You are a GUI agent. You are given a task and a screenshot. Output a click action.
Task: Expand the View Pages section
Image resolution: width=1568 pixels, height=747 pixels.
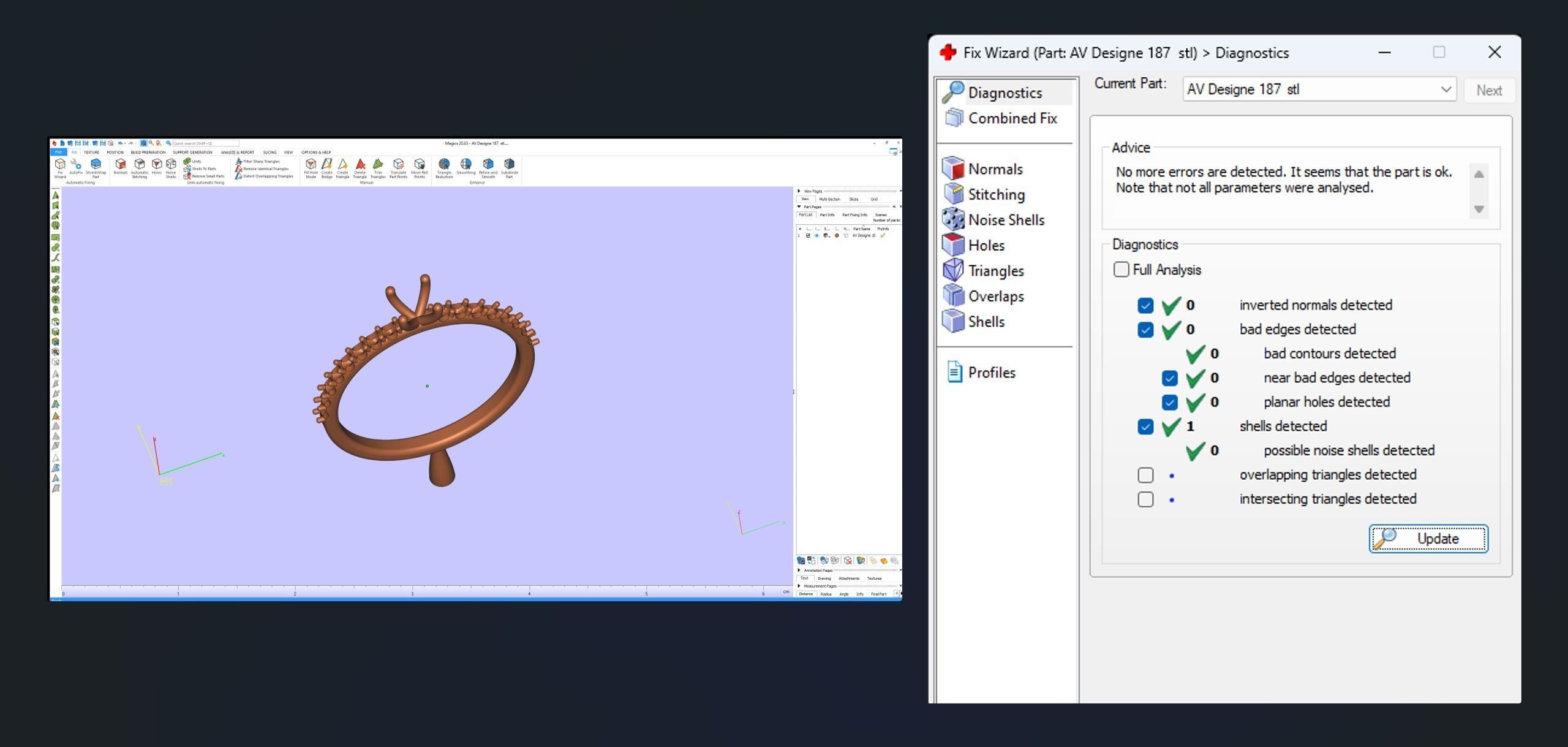coord(799,191)
